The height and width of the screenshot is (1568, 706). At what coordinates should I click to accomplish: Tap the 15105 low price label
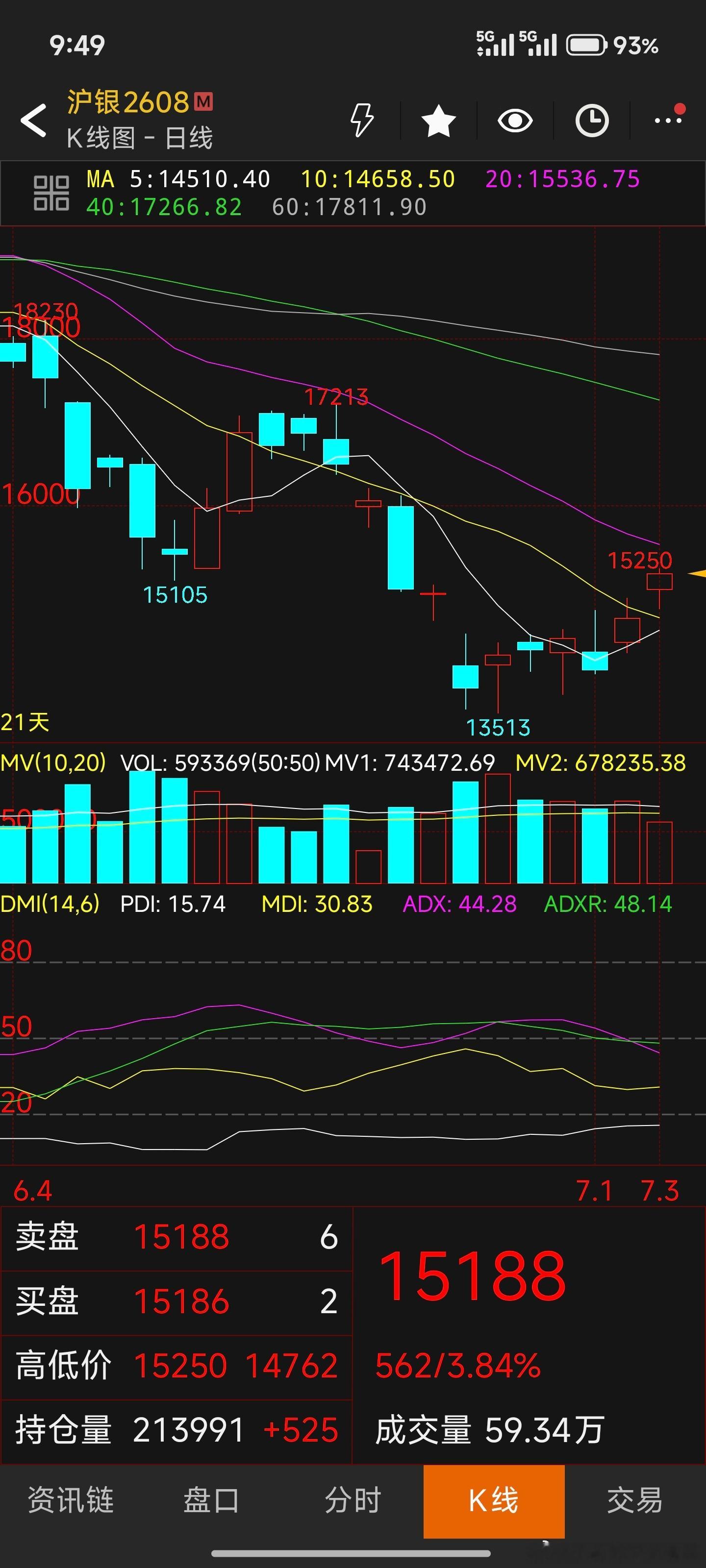(x=175, y=595)
